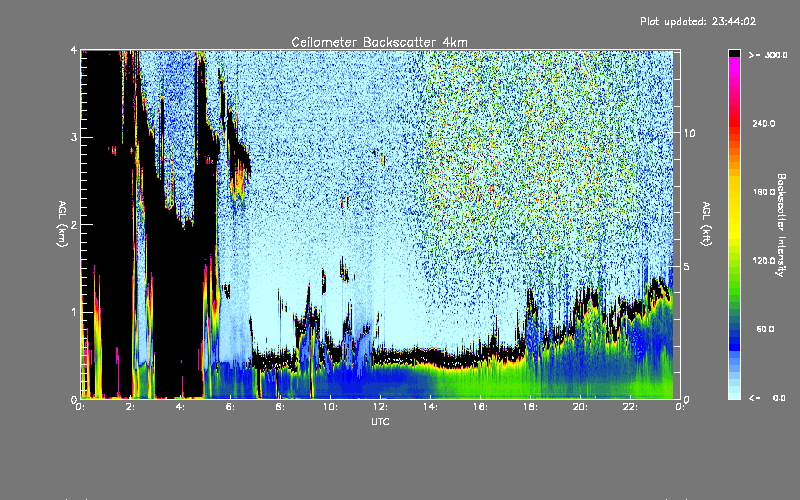This screenshot has height=500, width=800.
Task: Click the '1' km tick label on the left axis
Action: (x=74, y=312)
